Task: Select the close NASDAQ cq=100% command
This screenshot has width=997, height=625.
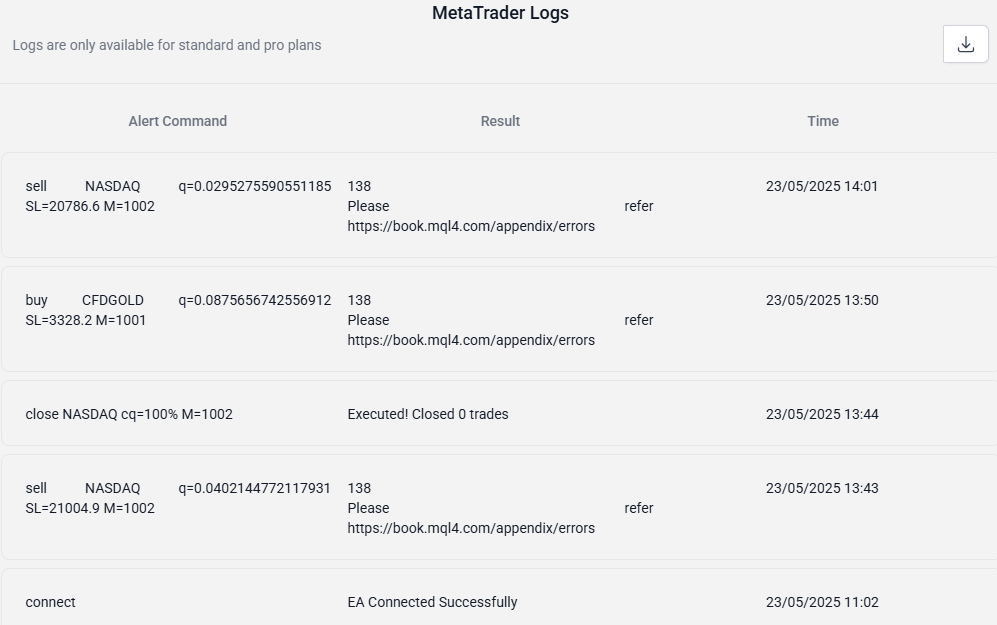Action: point(129,414)
